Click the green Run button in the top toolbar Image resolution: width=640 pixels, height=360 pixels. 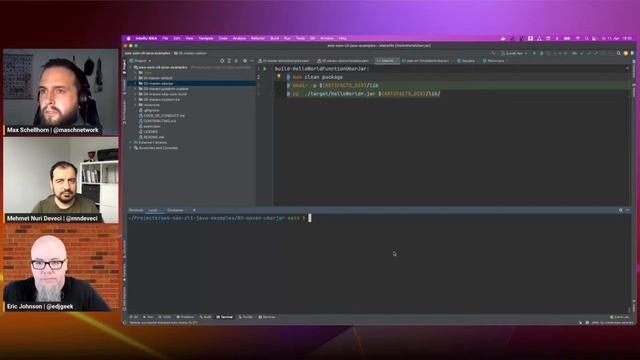pos(534,53)
